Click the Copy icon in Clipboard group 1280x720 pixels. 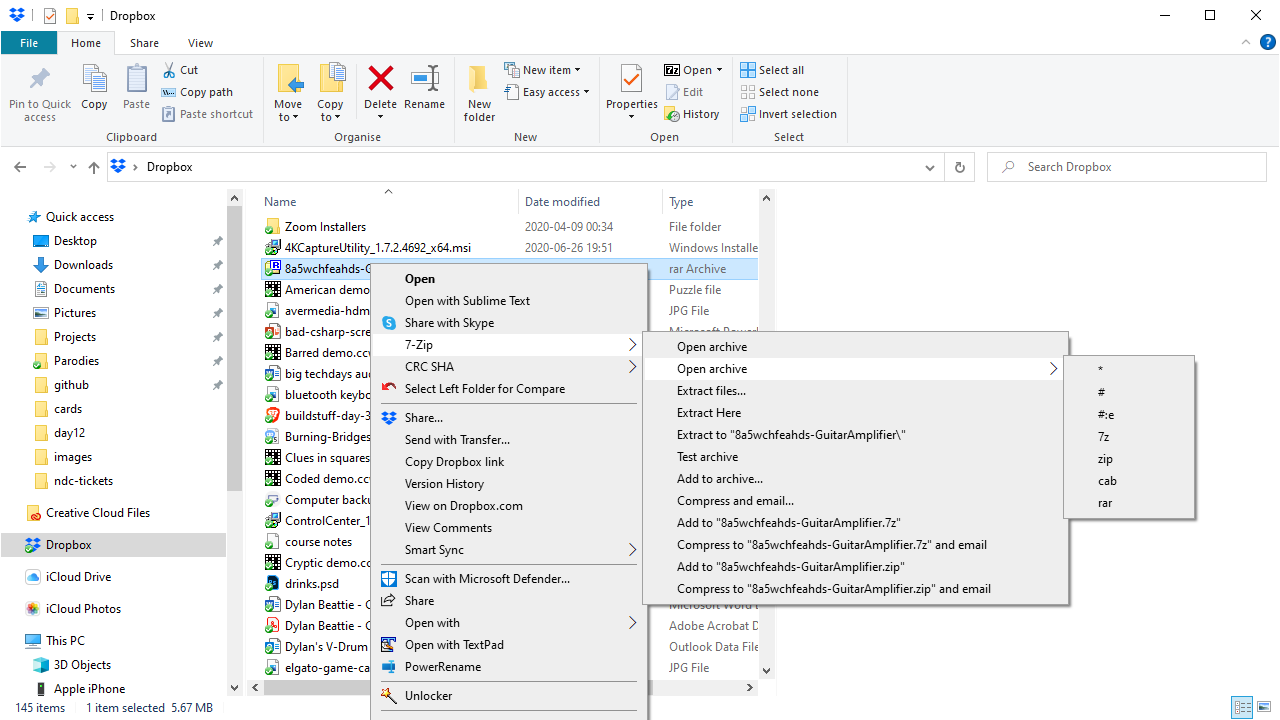click(x=94, y=79)
